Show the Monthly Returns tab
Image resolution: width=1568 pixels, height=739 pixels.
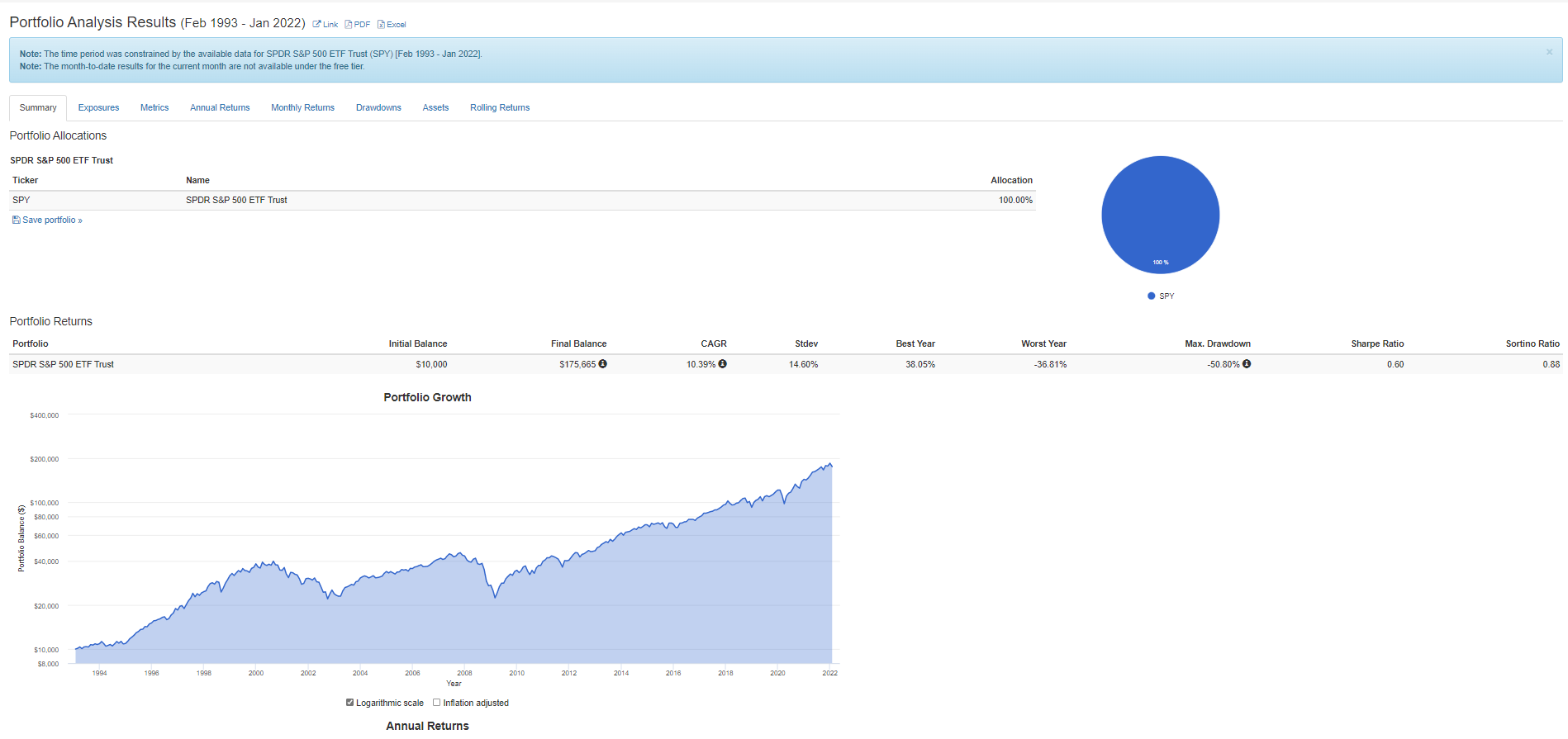[x=302, y=108]
